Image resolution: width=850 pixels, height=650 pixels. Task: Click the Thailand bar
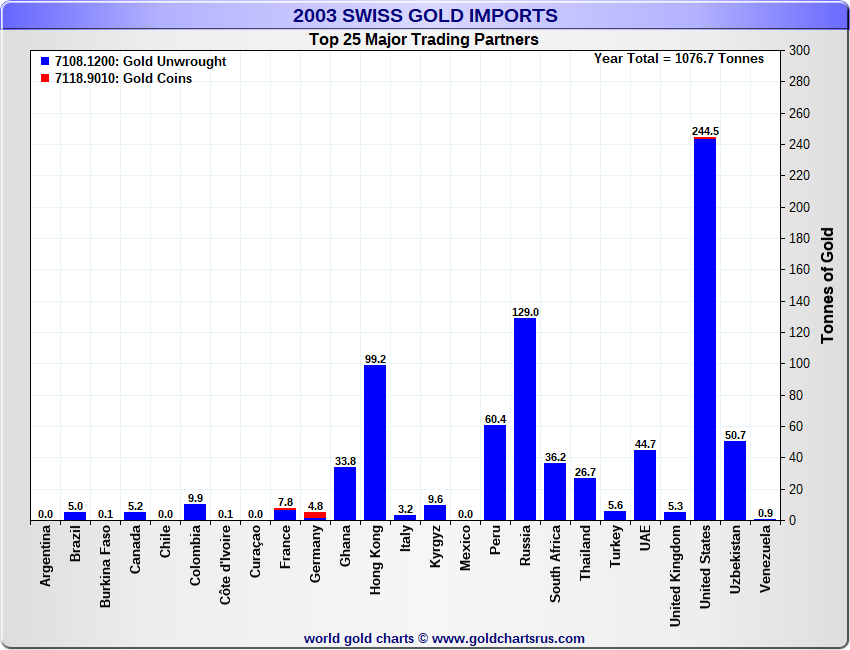tap(585, 500)
